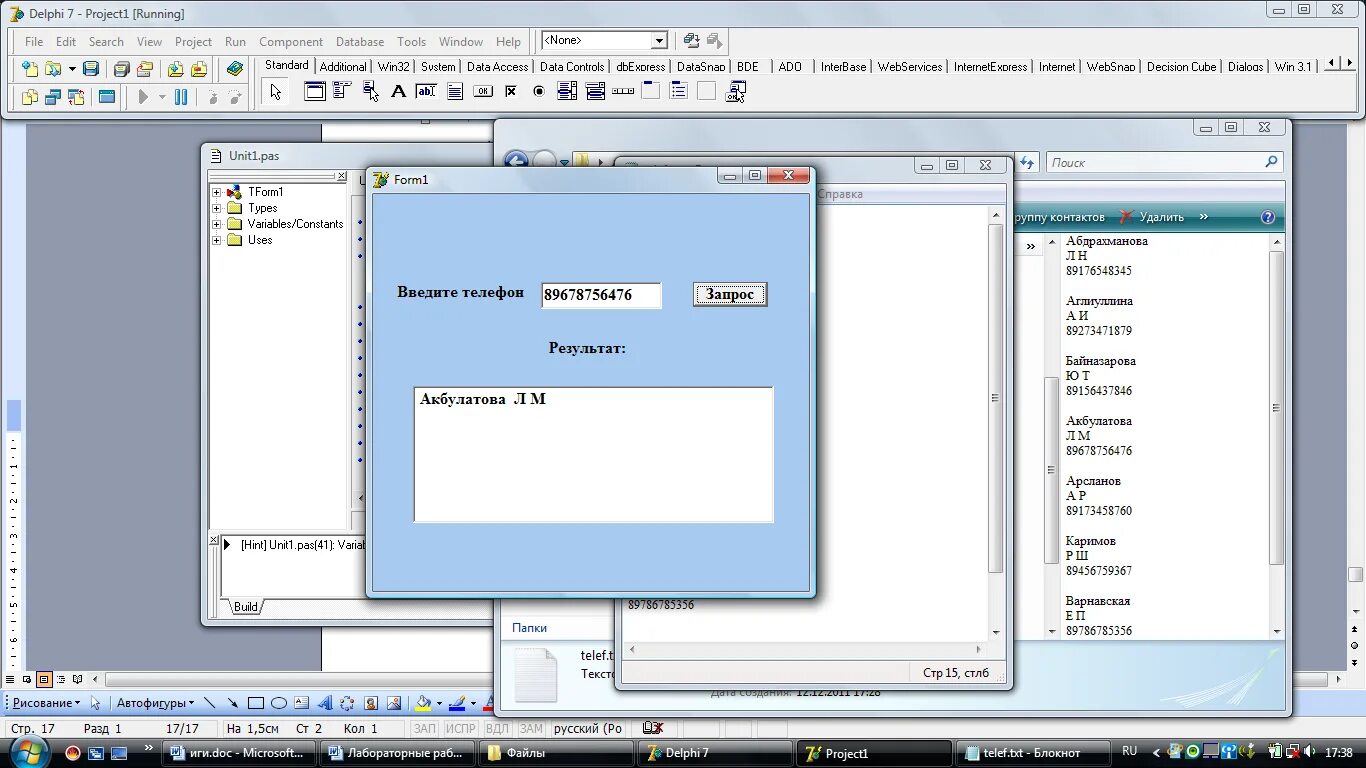Select the Rectangle drawing tool in Word

pos(256,704)
